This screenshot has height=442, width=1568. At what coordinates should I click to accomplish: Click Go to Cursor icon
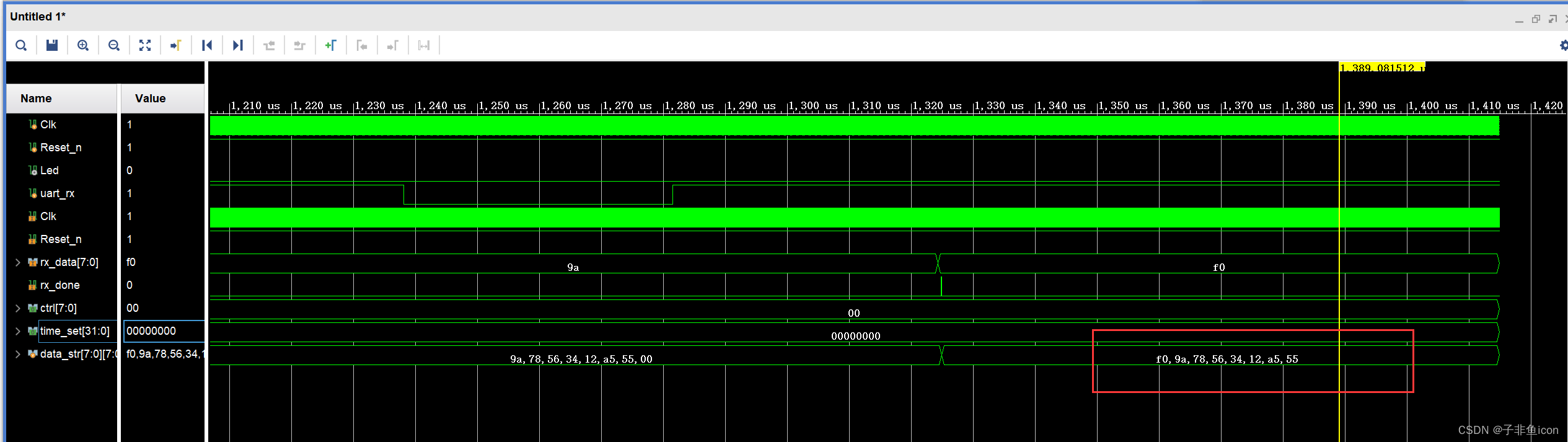176,45
